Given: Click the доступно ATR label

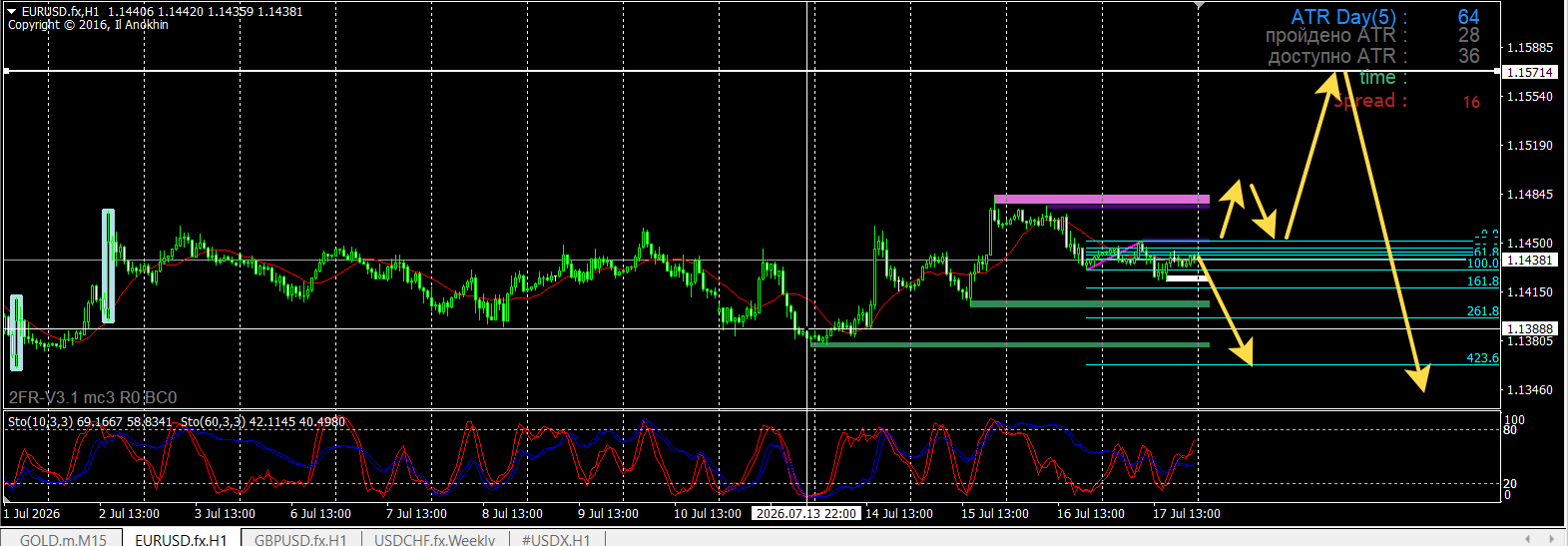Looking at the screenshot, I should click(1337, 57).
